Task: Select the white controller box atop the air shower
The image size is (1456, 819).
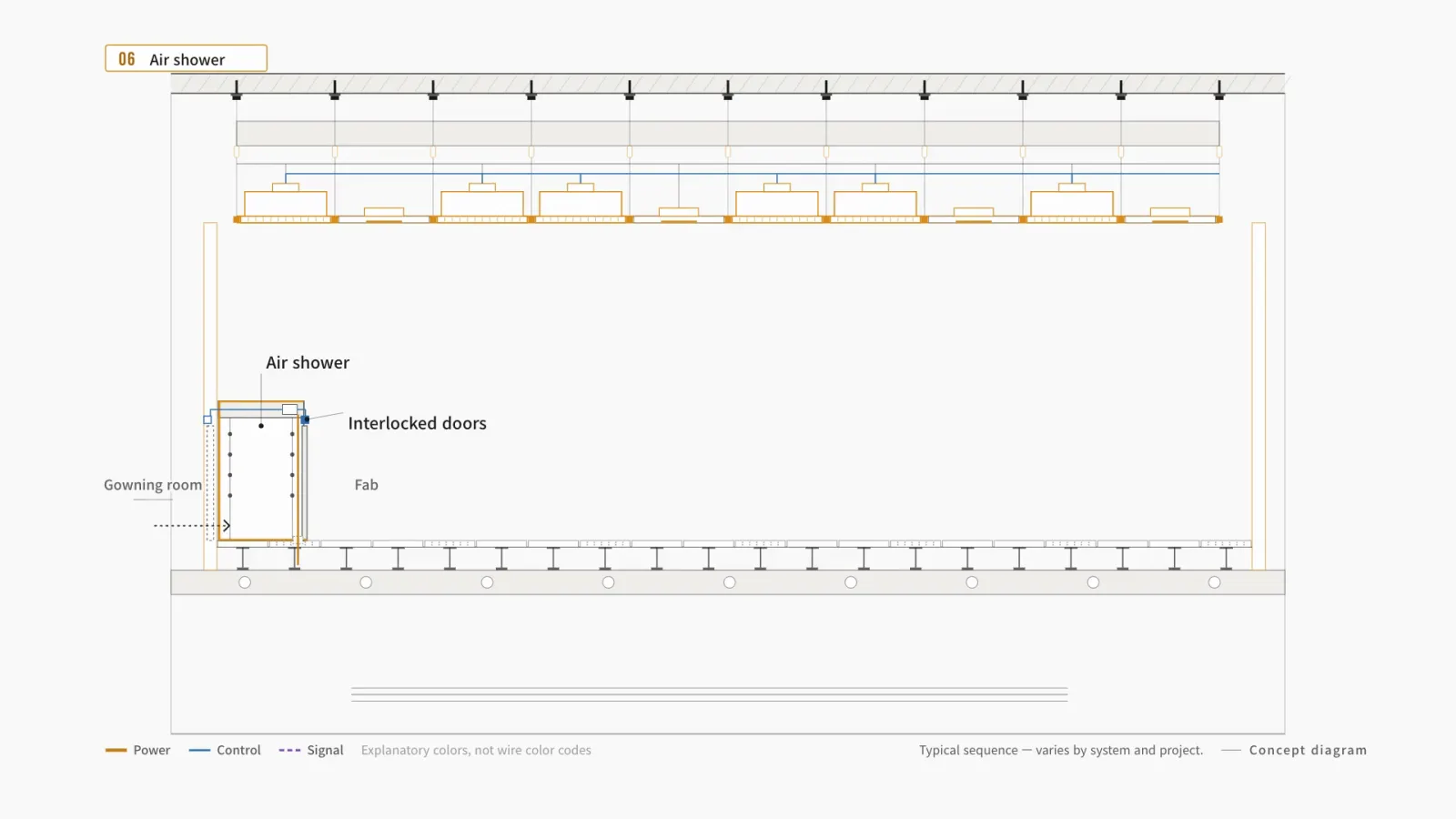Action: coord(289,409)
